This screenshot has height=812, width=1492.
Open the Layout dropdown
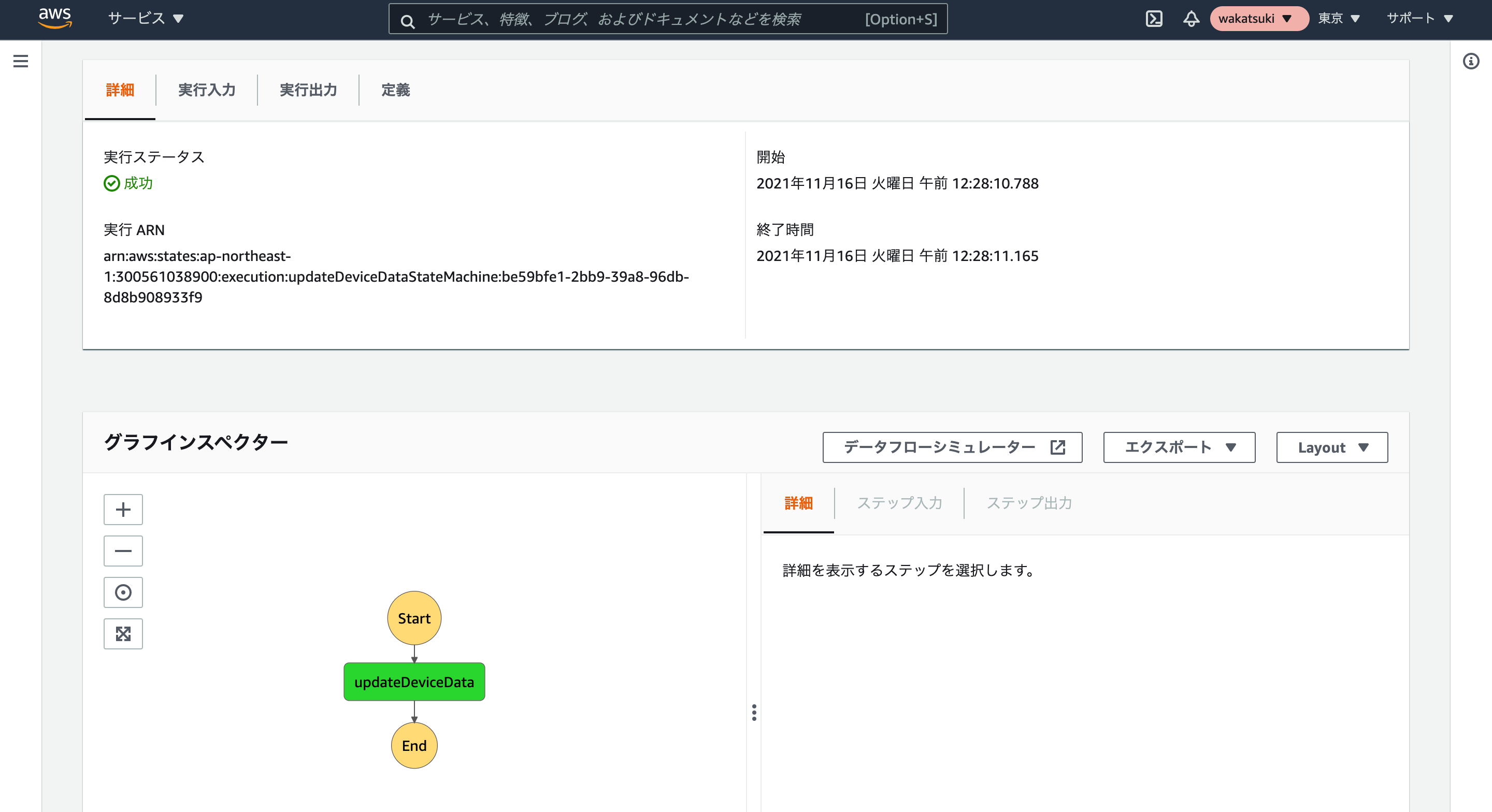[x=1332, y=447]
